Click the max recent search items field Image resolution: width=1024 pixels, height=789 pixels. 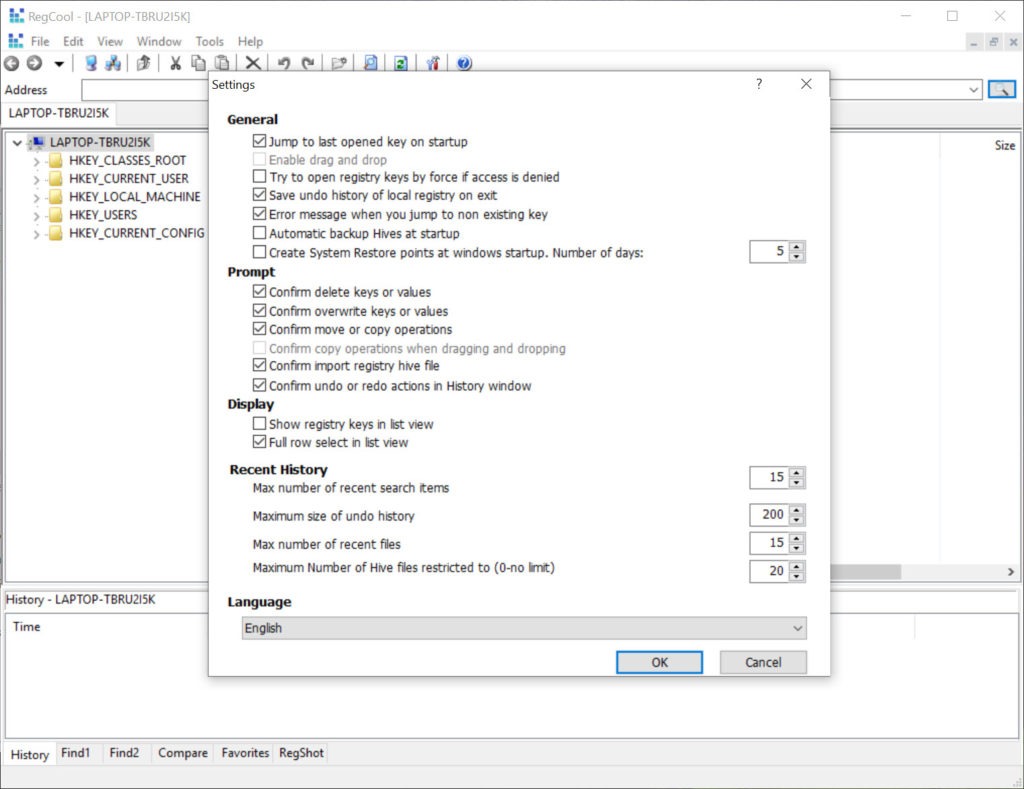[x=769, y=477]
